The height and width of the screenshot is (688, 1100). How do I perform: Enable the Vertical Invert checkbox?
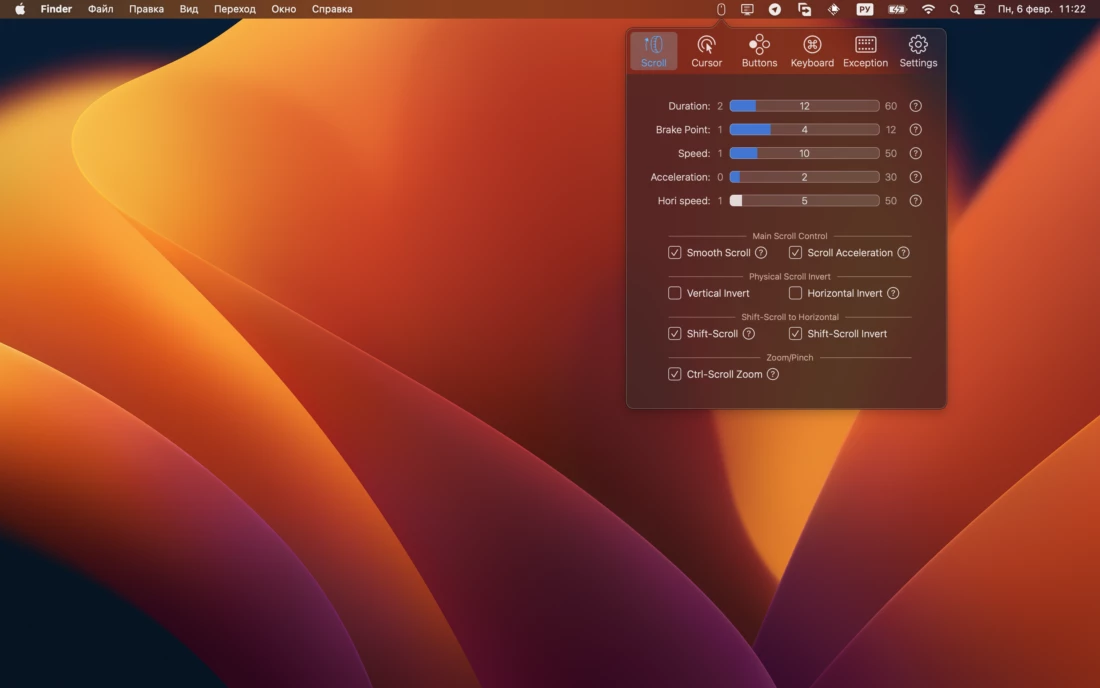(x=675, y=293)
